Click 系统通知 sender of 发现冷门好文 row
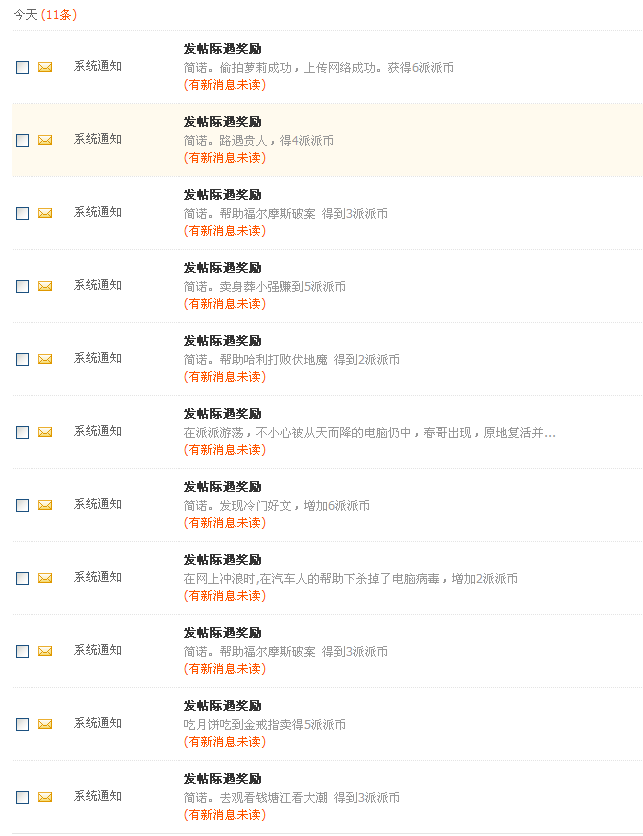Image resolution: width=643 pixels, height=836 pixels. [98, 504]
